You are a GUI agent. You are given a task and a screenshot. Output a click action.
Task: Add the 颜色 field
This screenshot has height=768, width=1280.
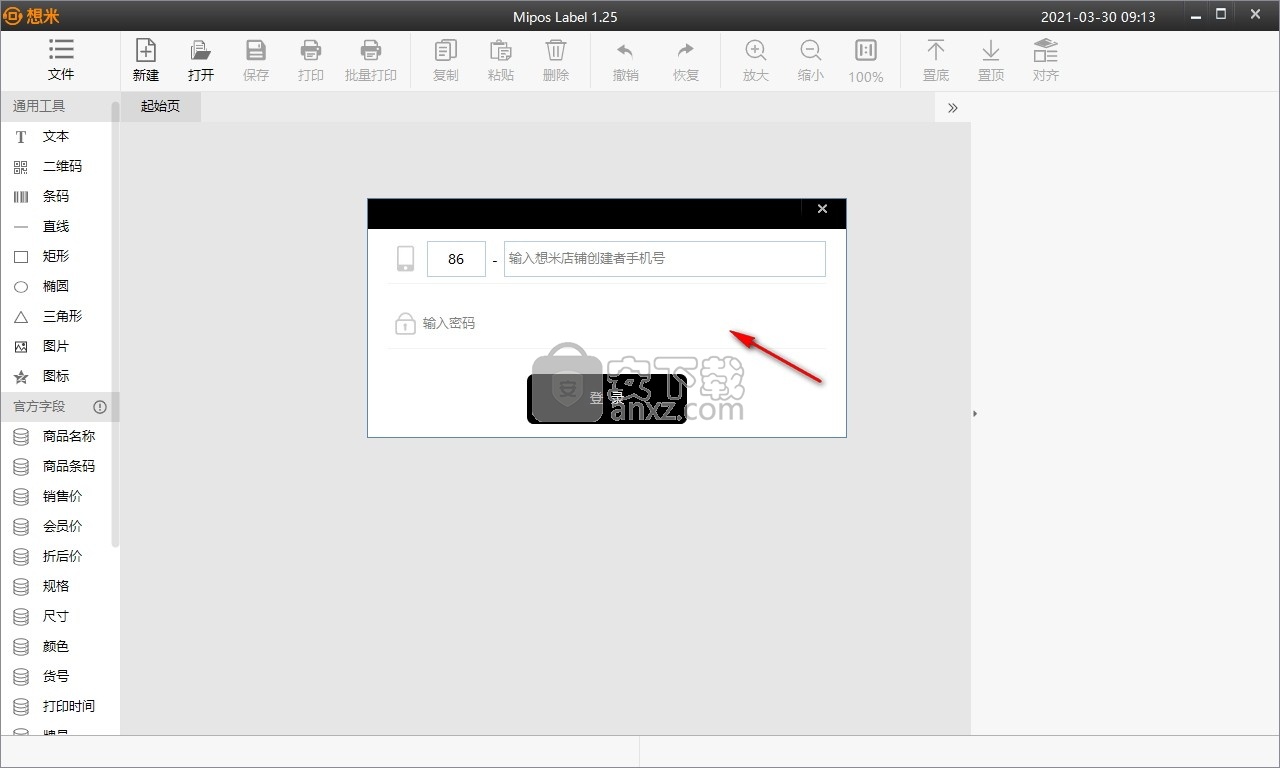click(56, 646)
